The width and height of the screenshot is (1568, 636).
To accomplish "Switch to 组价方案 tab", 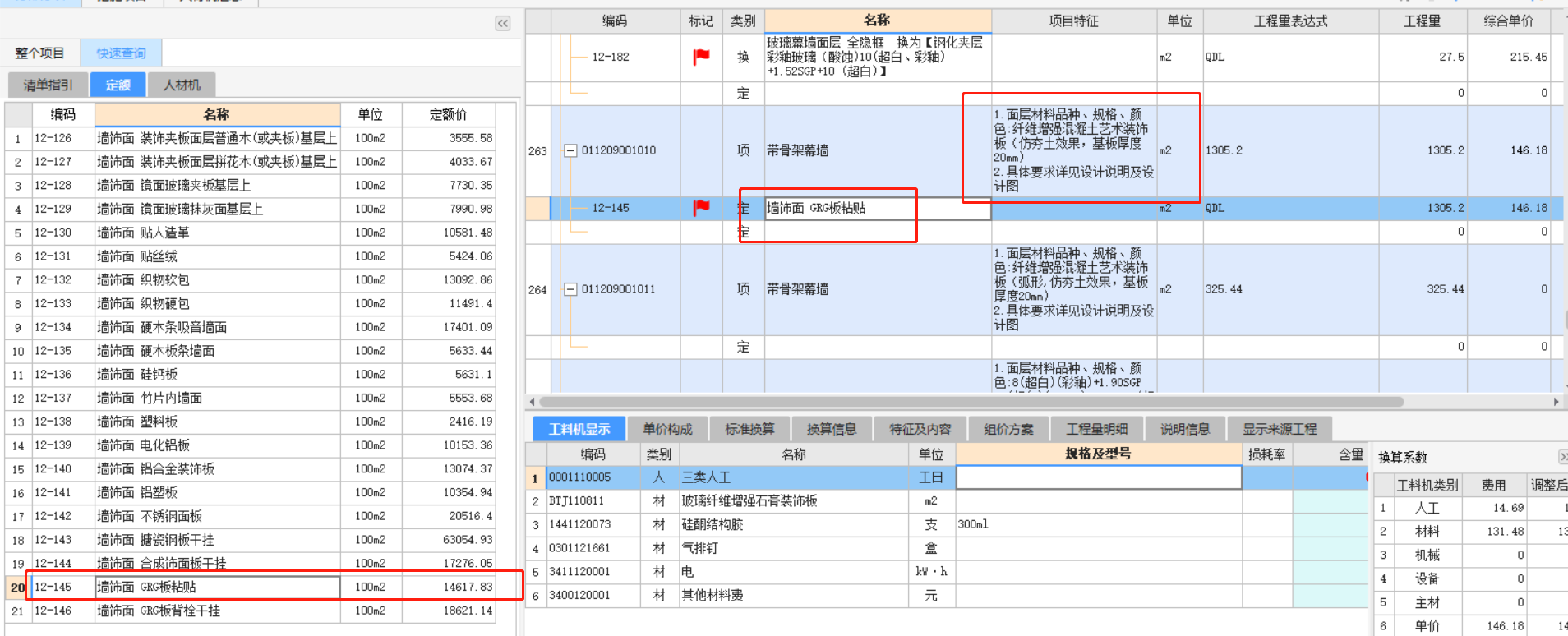I will coord(1009,429).
